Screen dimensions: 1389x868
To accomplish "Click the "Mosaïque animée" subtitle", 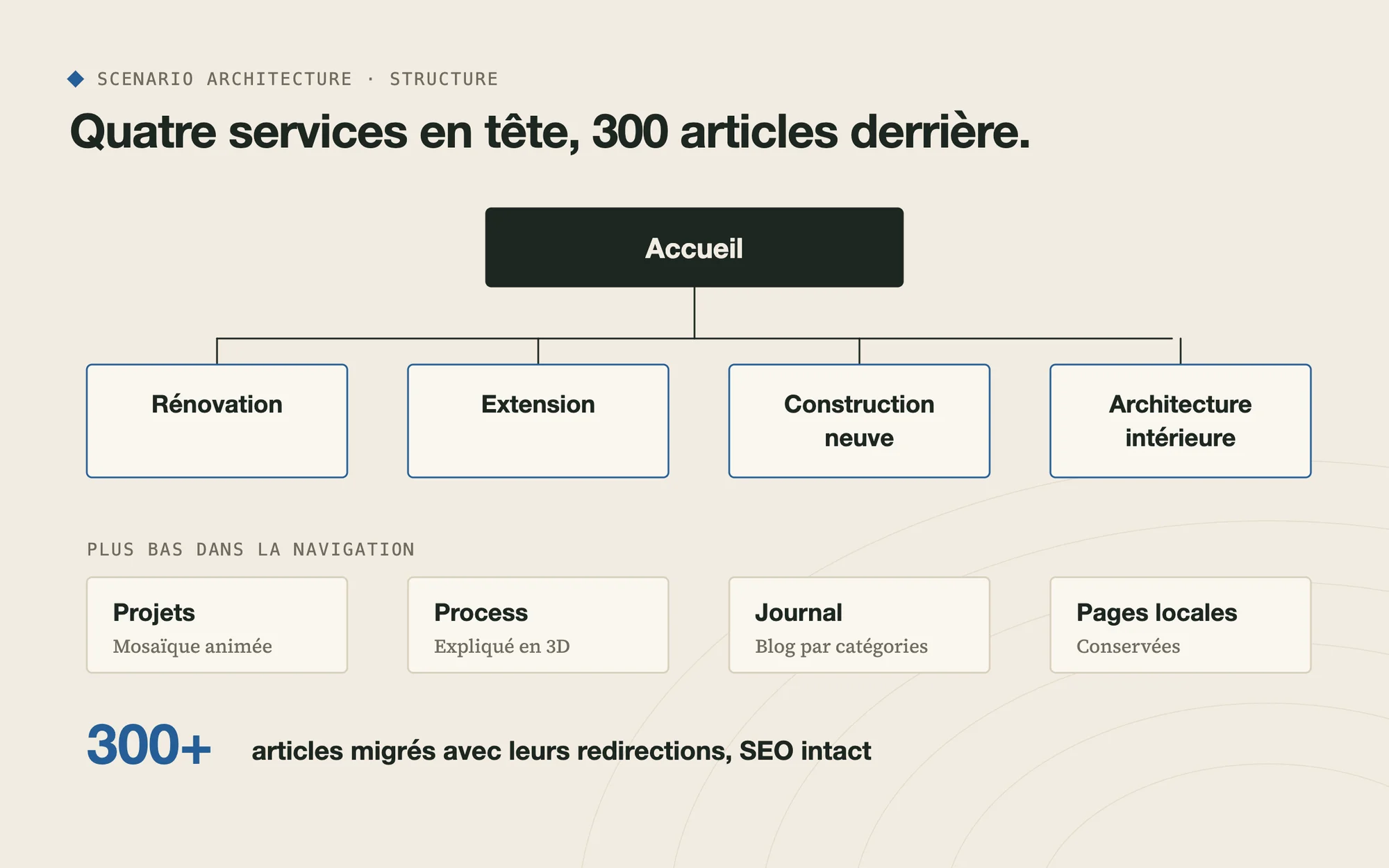I will coord(192,646).
